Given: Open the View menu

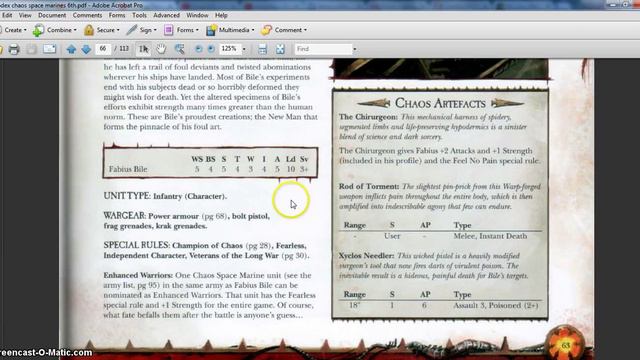Looking at the screenshot, I should (x=25, y=16).
